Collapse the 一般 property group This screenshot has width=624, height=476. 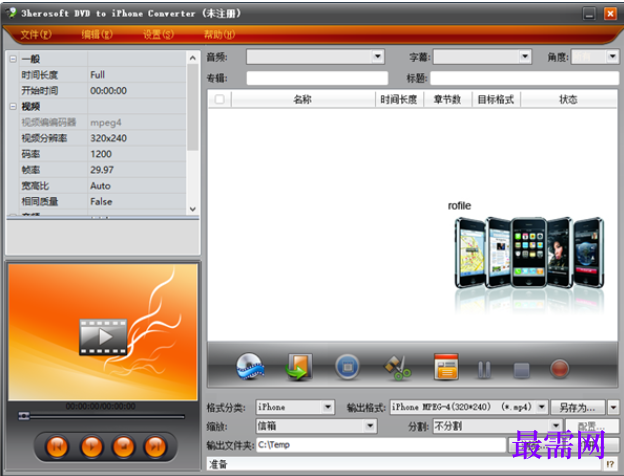[x=13, y=59]
